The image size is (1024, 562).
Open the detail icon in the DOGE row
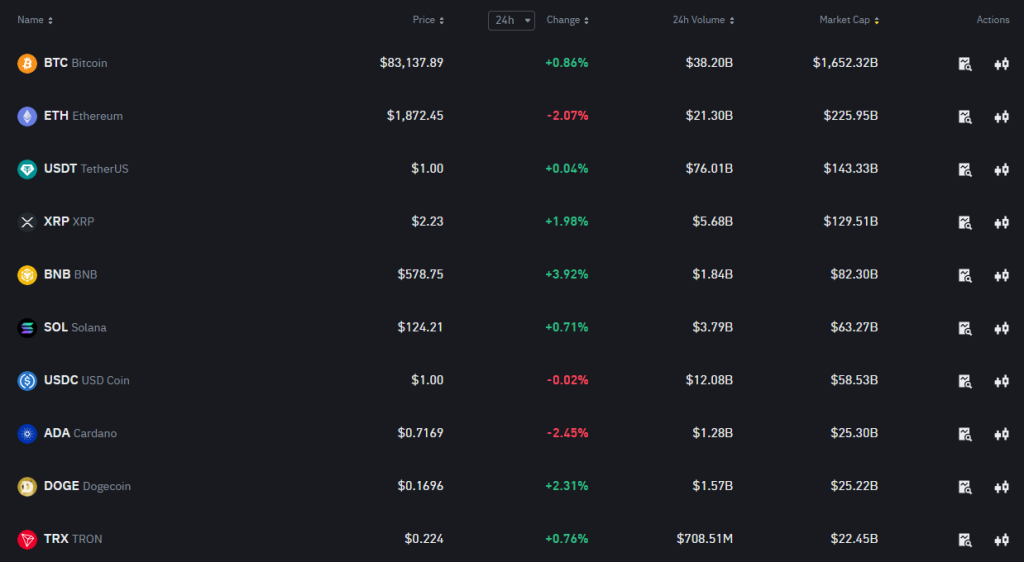[965, 487]
